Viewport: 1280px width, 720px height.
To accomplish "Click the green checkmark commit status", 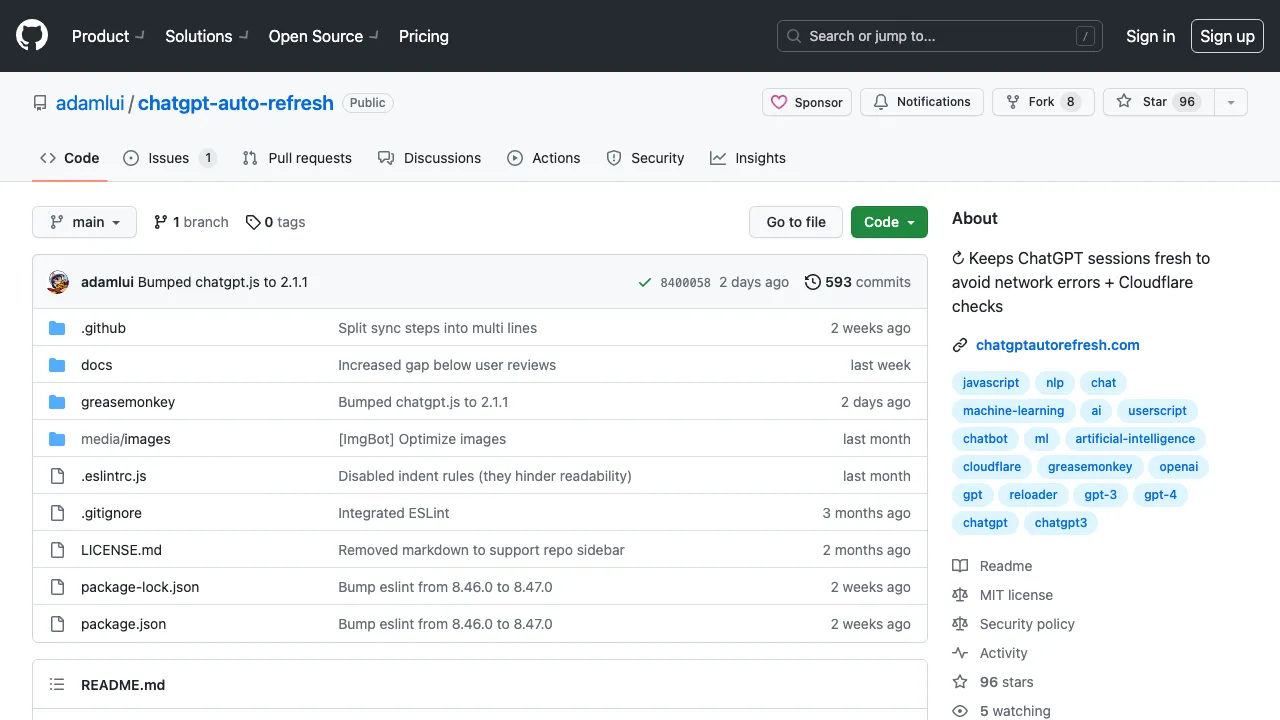I will coord(645,282).
